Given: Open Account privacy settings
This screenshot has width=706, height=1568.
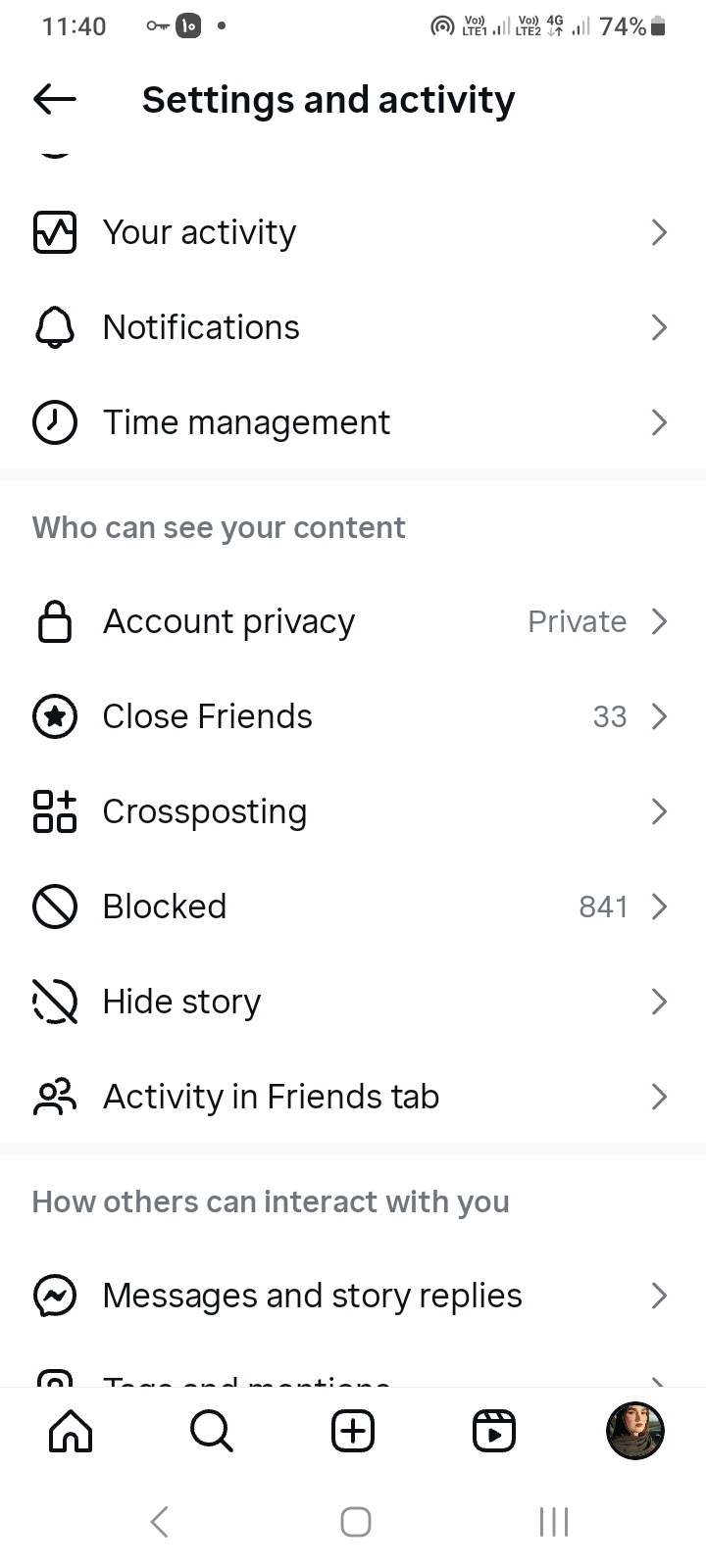Looking at the screenshot, I should coord(228,621).
